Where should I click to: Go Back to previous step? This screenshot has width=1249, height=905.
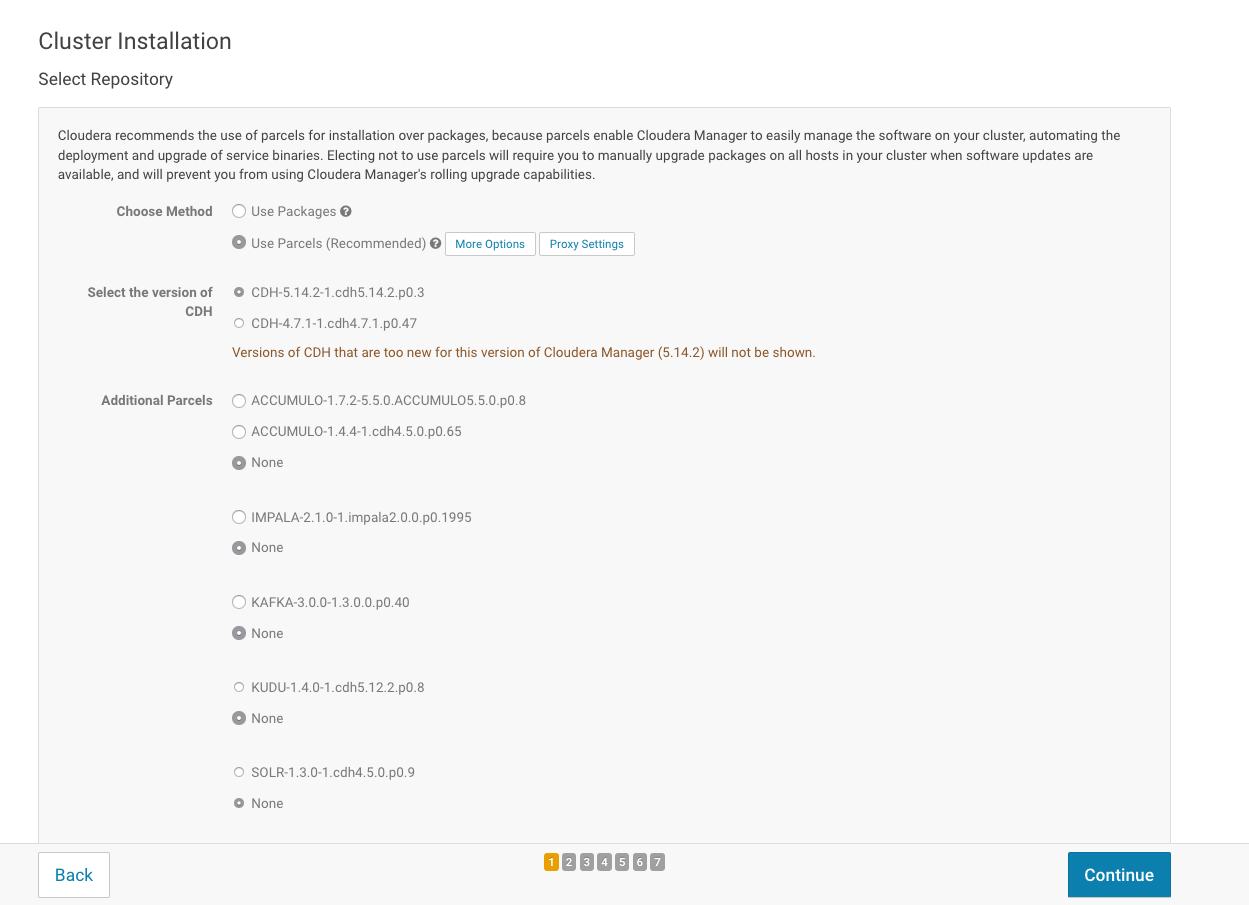click(74, 875)
